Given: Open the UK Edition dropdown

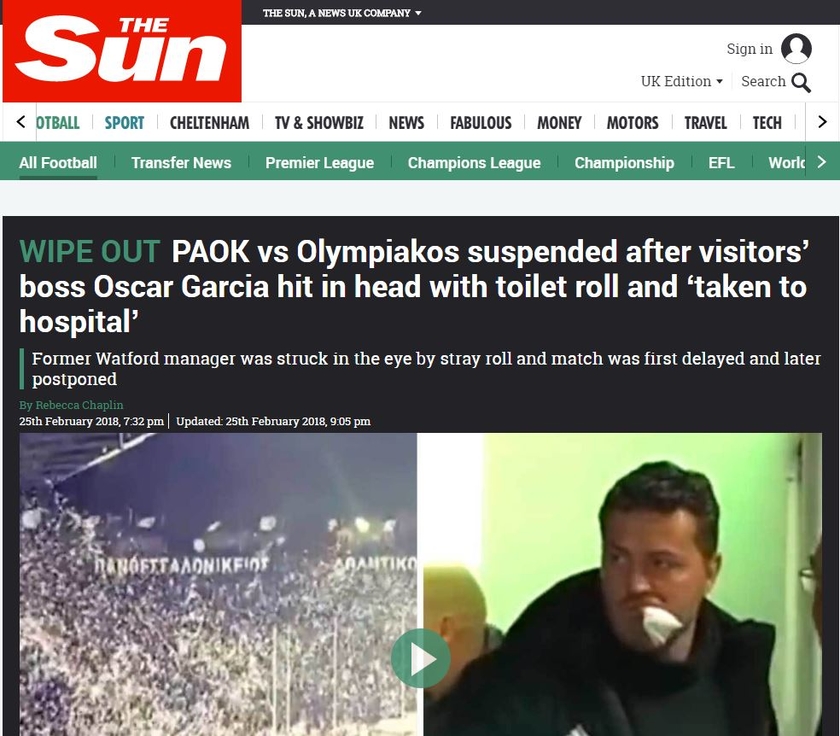Looking at the screenshot, I should point(681,81).
